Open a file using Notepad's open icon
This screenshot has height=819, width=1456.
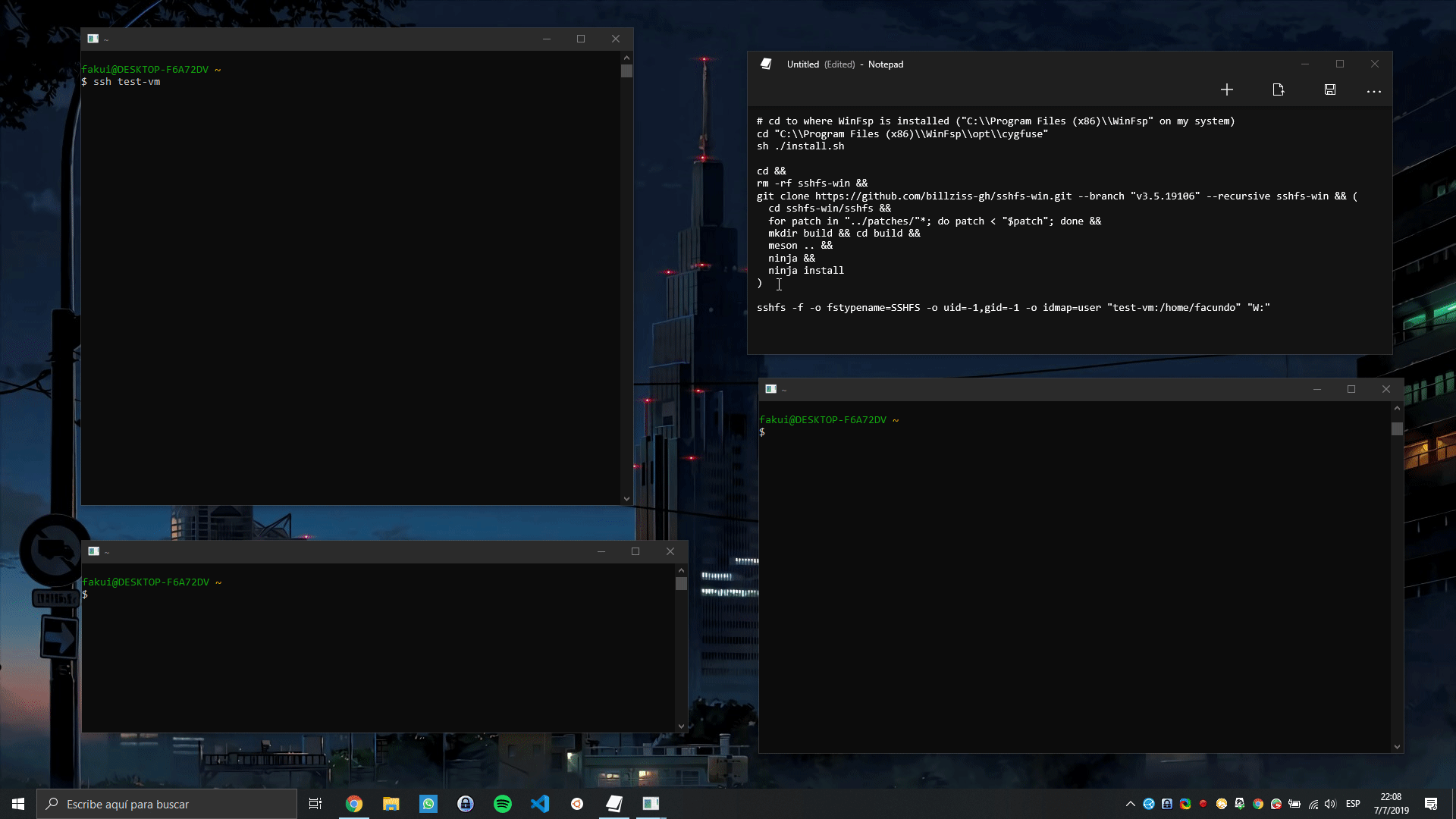click(1279, 89)
